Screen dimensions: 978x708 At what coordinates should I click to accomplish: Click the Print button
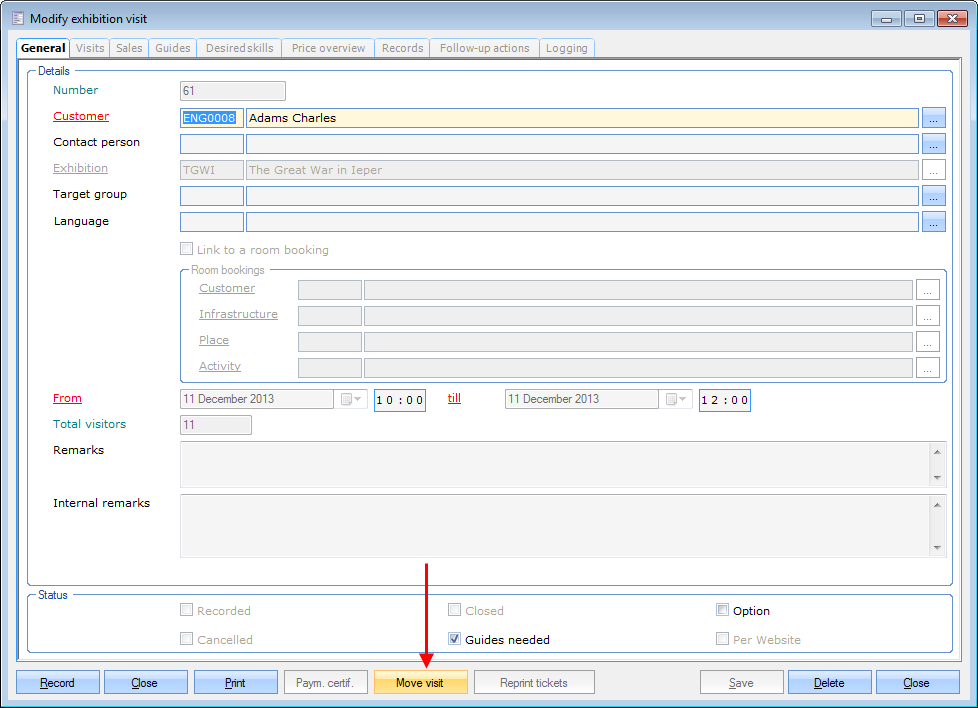(x=235, y=683)
